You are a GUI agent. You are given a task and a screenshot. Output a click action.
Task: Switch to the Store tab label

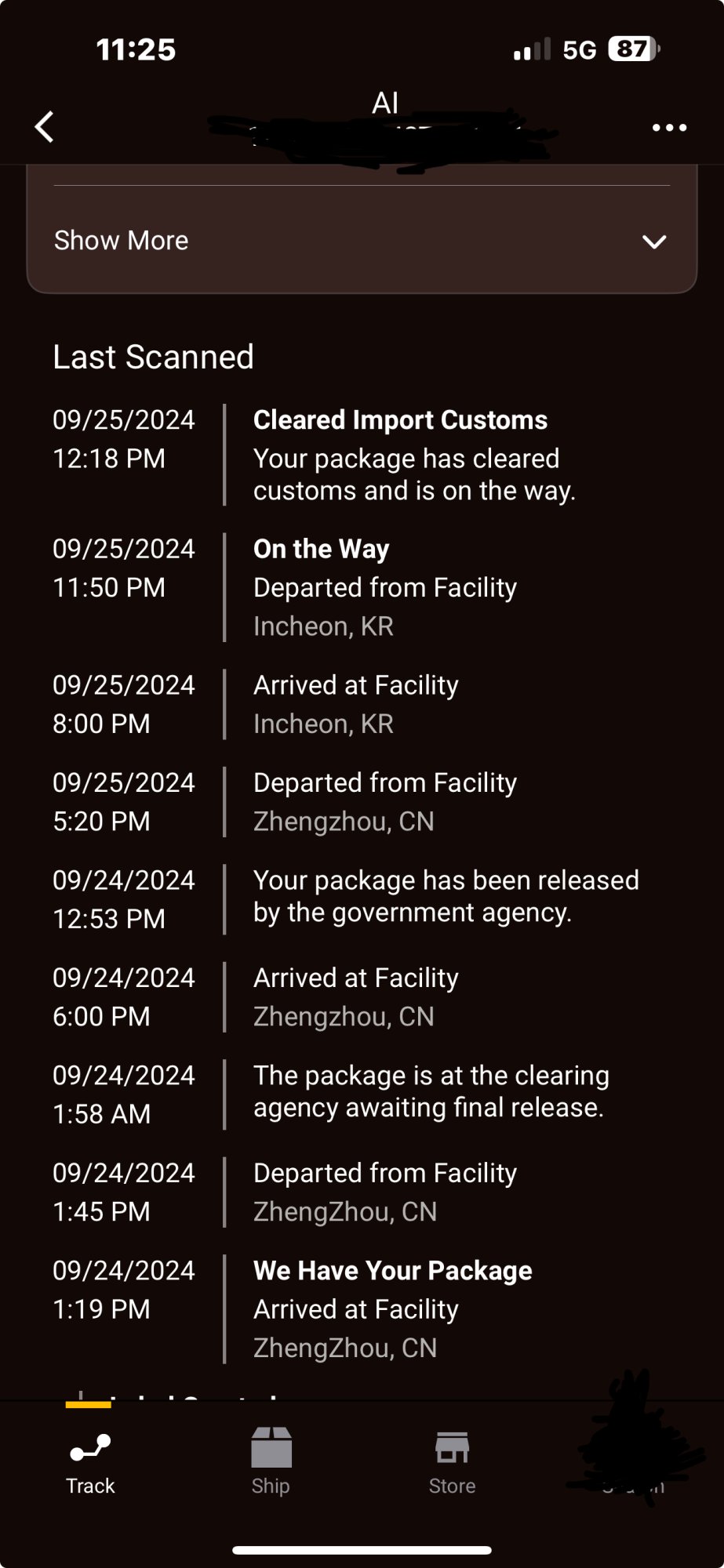[x=453, y=1486]
